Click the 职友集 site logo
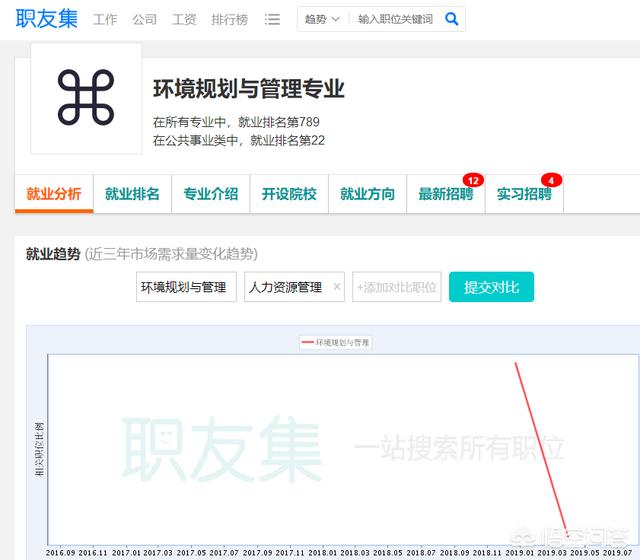Viewport: 640px width, 560px height. pos(47,19)
